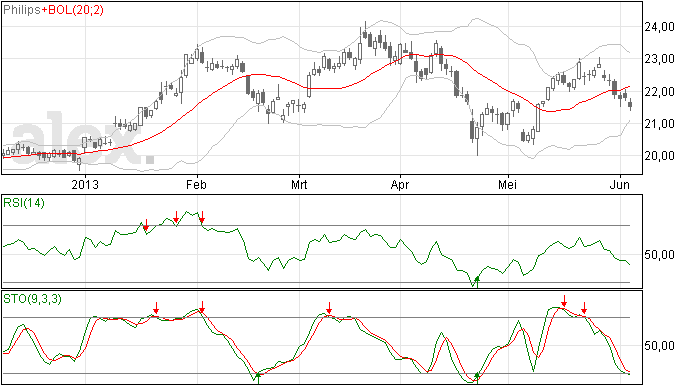The height and width of the screenshot is (387, 690).
Task: Select the 23,00 price axis value
Action: [659, 59]
